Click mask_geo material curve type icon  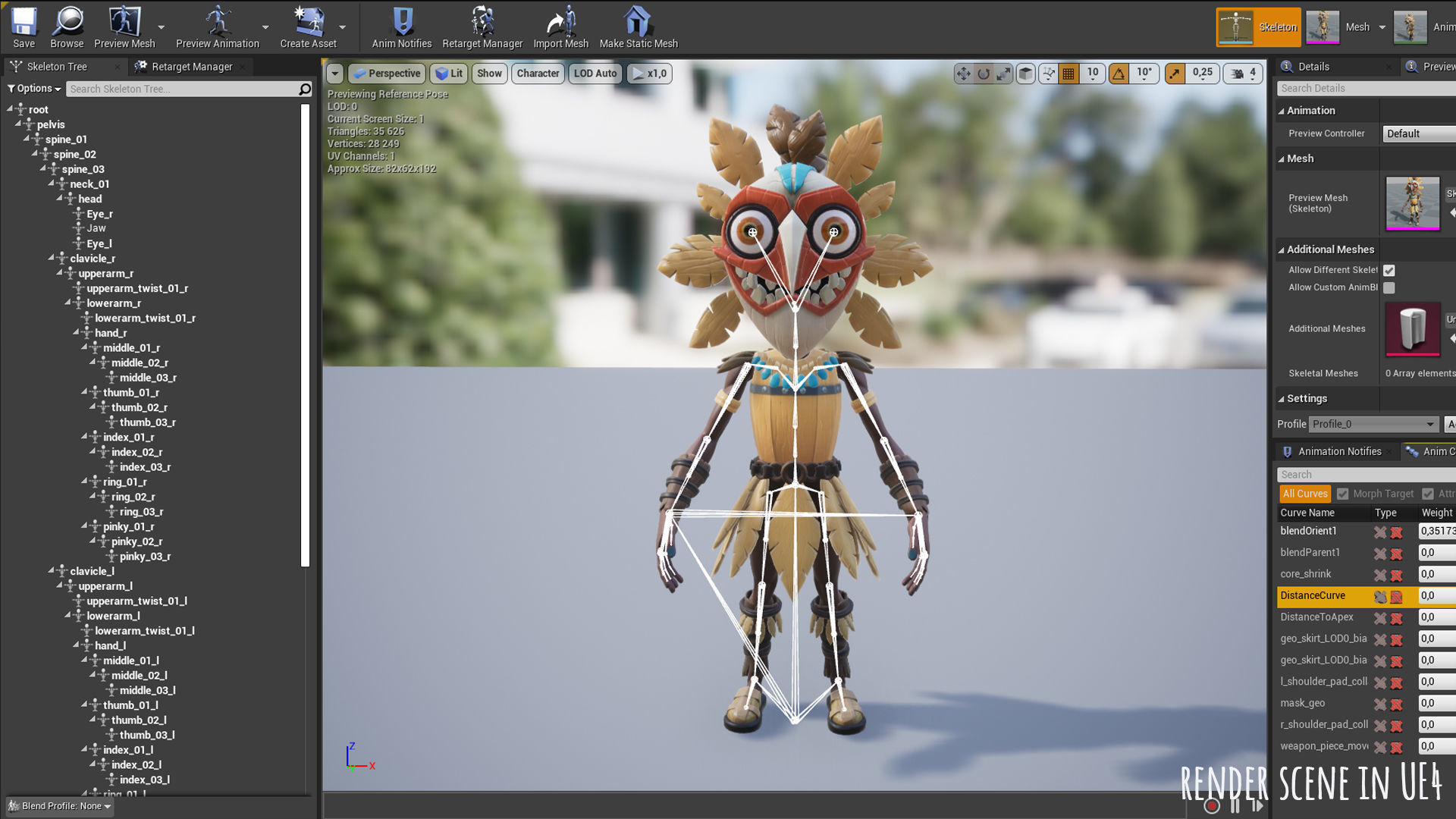pyautogui.click(x=1396, y=704)
